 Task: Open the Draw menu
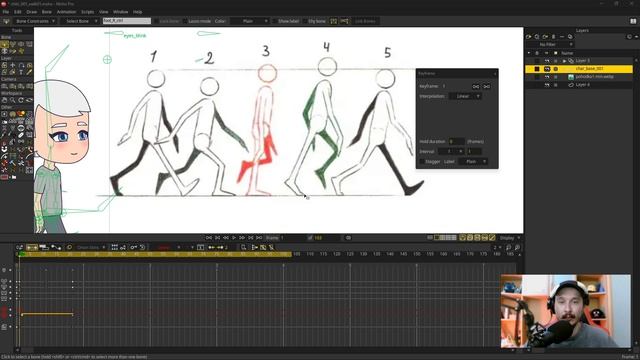(x=31, y=12)
